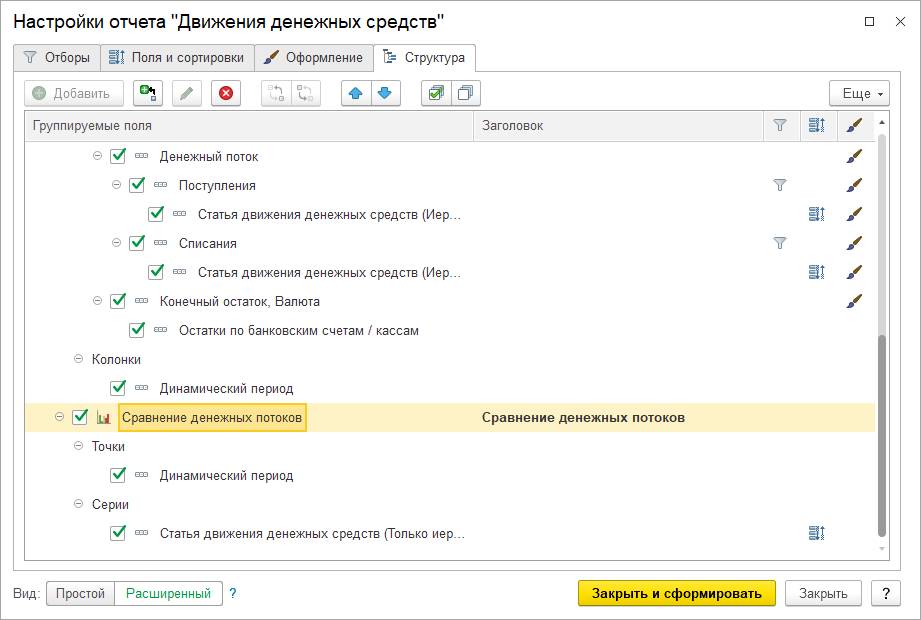Move the selected item down with blue arrow

tap(384, 93)
